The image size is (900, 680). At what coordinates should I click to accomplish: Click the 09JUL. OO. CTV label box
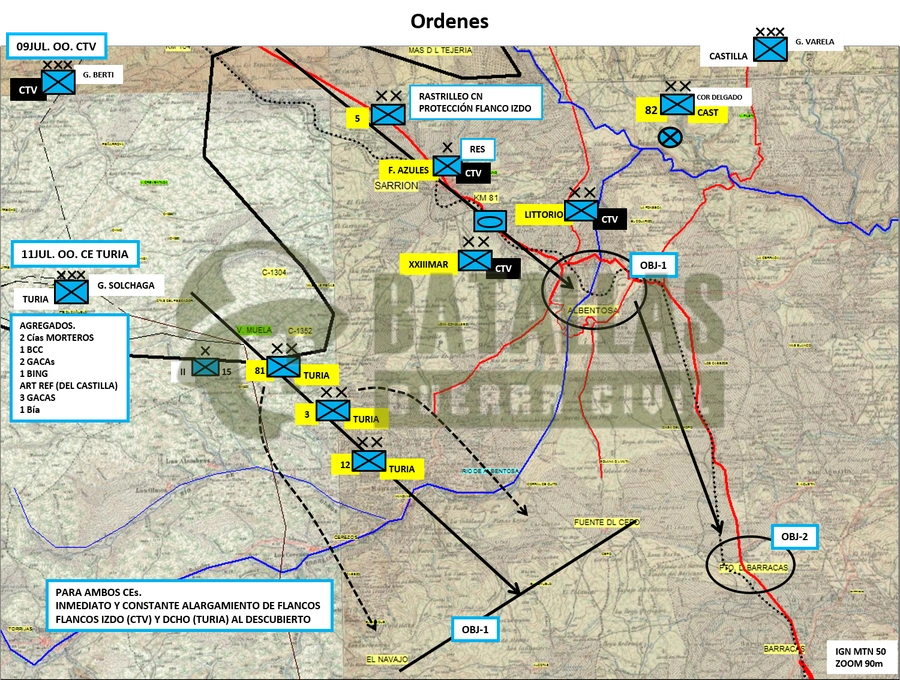(56, 46)
